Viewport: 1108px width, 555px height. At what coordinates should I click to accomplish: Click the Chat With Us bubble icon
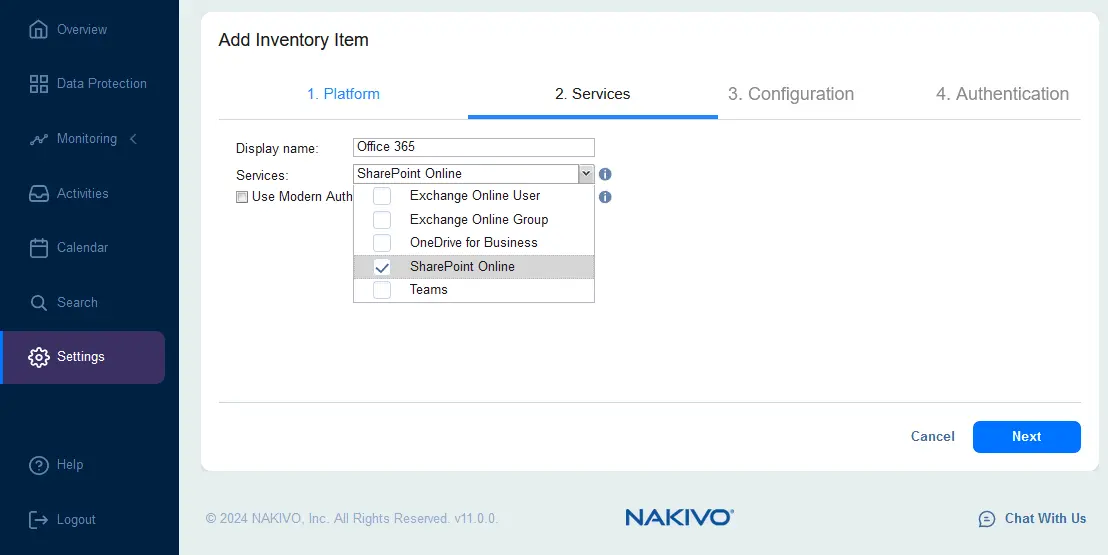(x=986, y=519)
